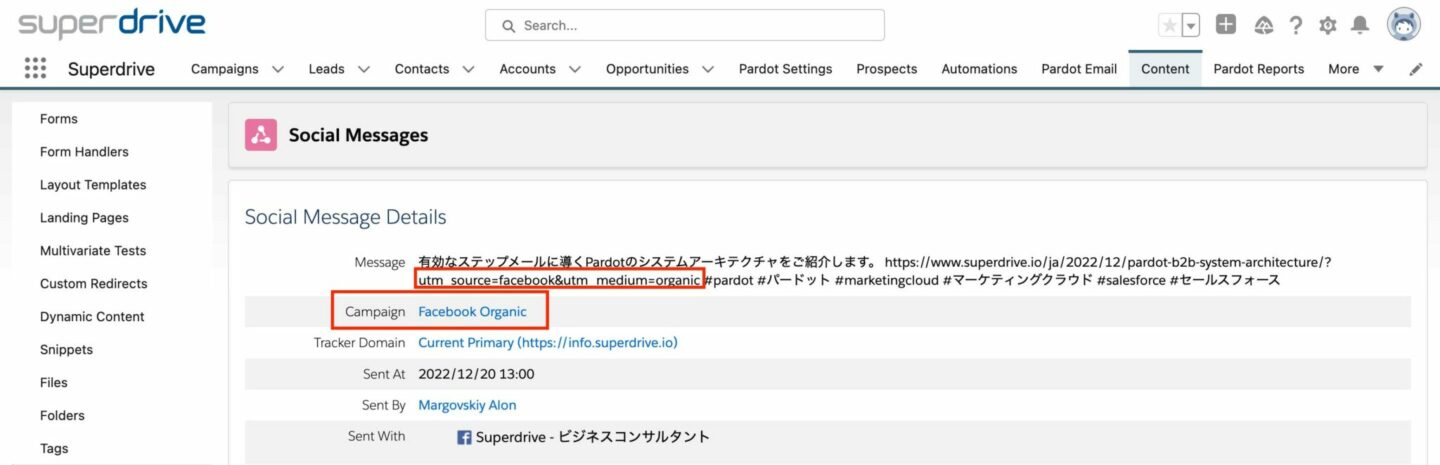Switch to the Pardot Email tab
Image resolution: width=1440 pixels, height=465 pixels.
(x=1079, y=69)
